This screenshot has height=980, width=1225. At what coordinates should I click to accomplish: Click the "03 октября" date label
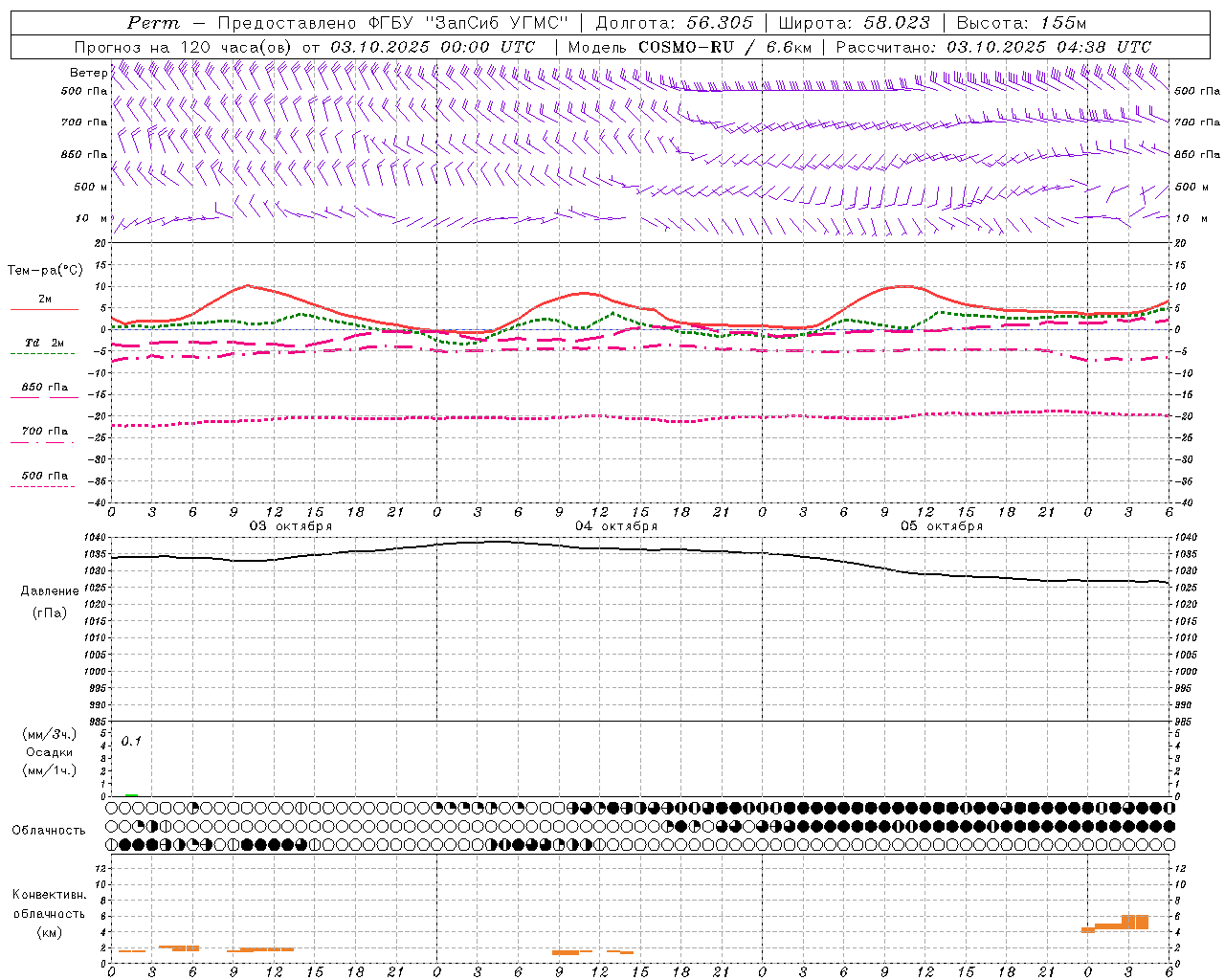click(291, 526)
